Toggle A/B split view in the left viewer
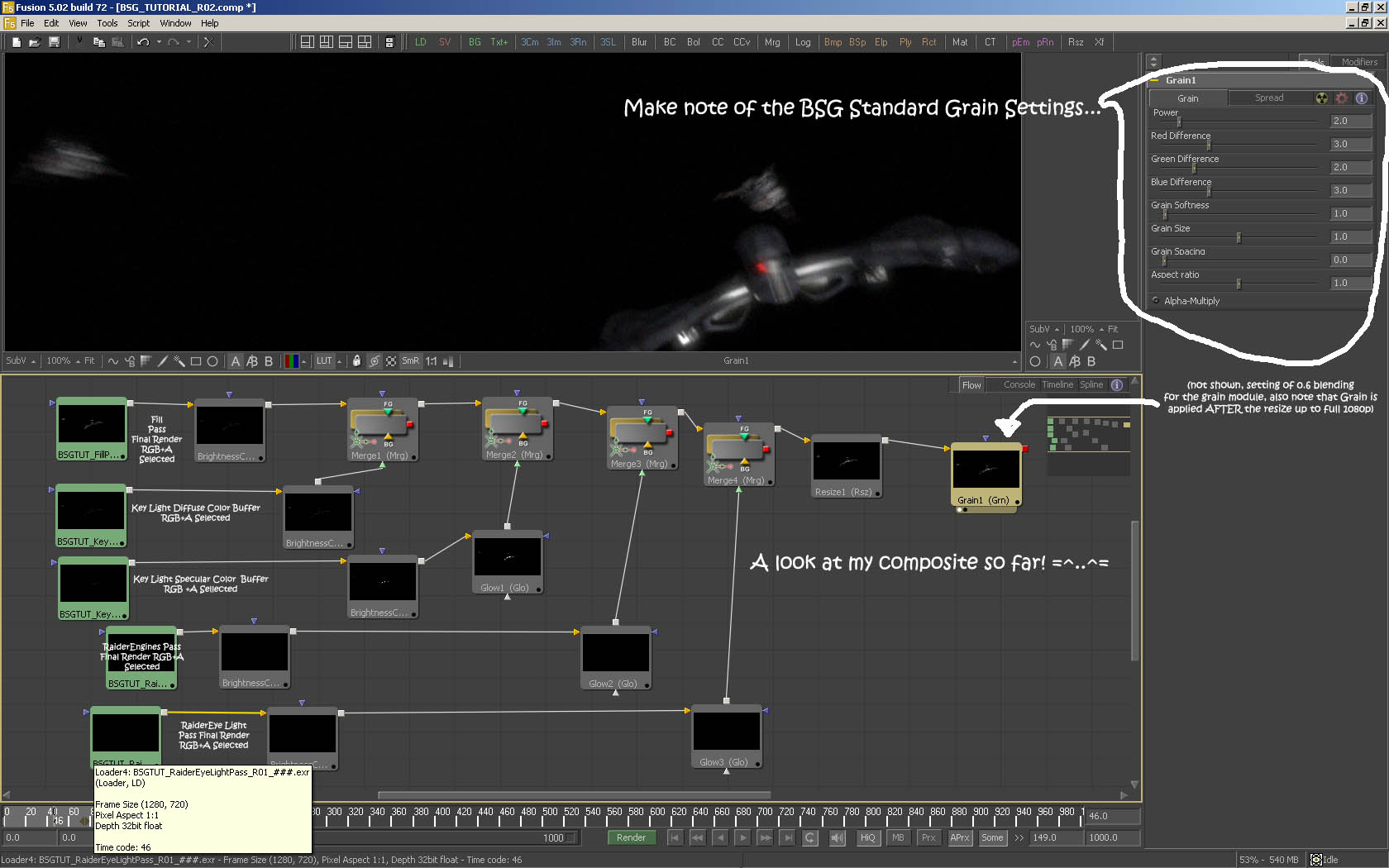Image resolution: width=1389 pixels, height=868 pixels. tap(252, 361)
